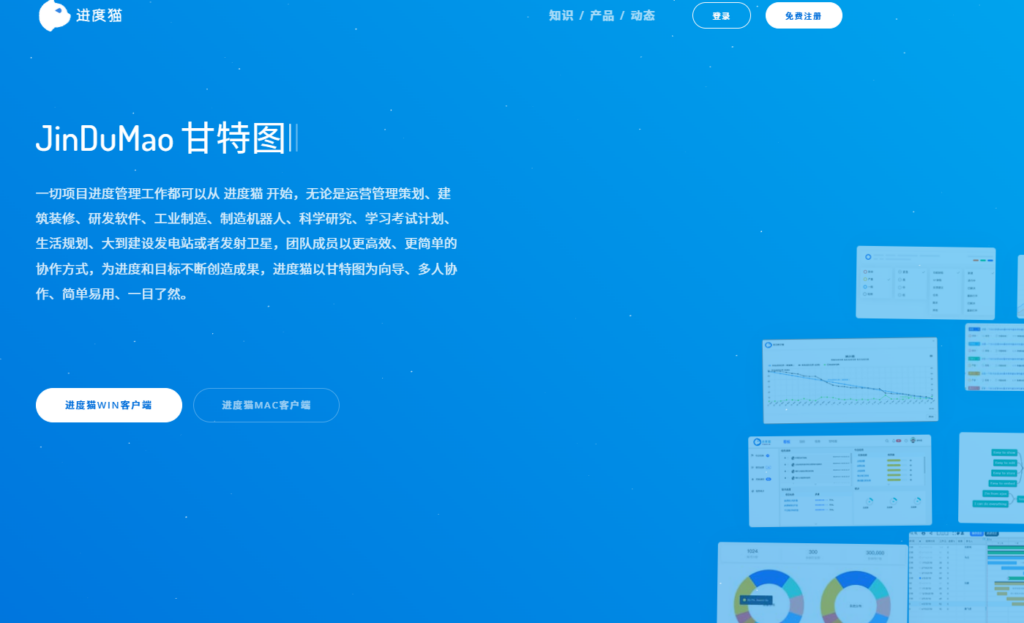Check the ticked option in the filter panel preview
This screenshot has height=623, width=1024.
pyautogui.click(x=922, y=272)
